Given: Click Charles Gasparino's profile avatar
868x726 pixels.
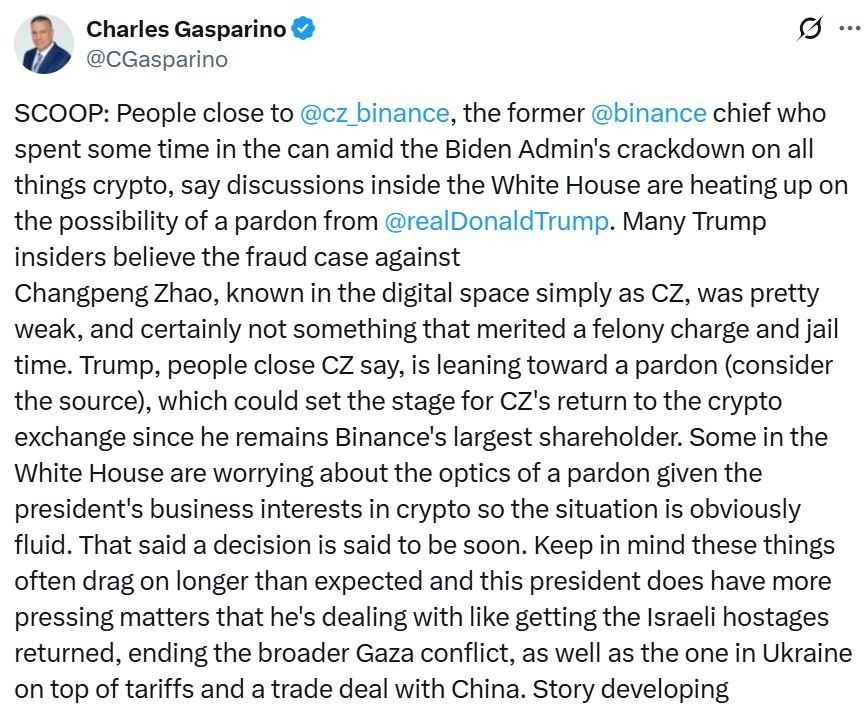Looking at the screenshot, I should pyautogui.click(x=44, y=44).
